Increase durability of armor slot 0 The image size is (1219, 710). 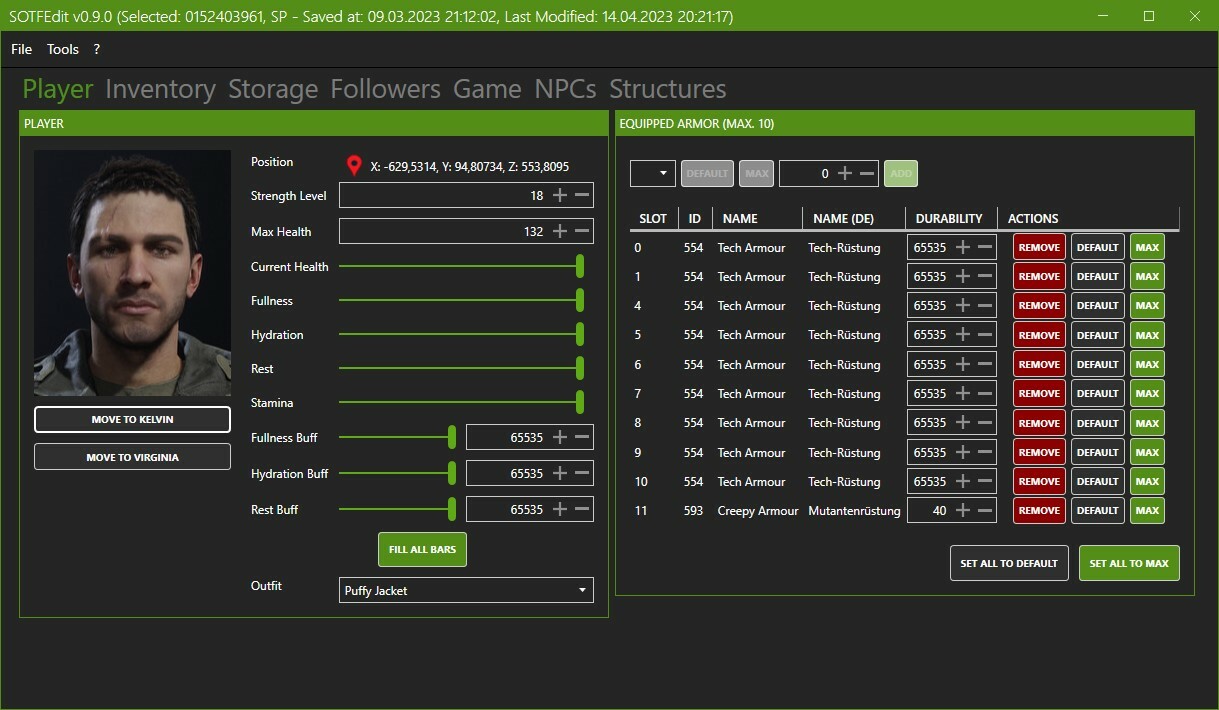963,247
